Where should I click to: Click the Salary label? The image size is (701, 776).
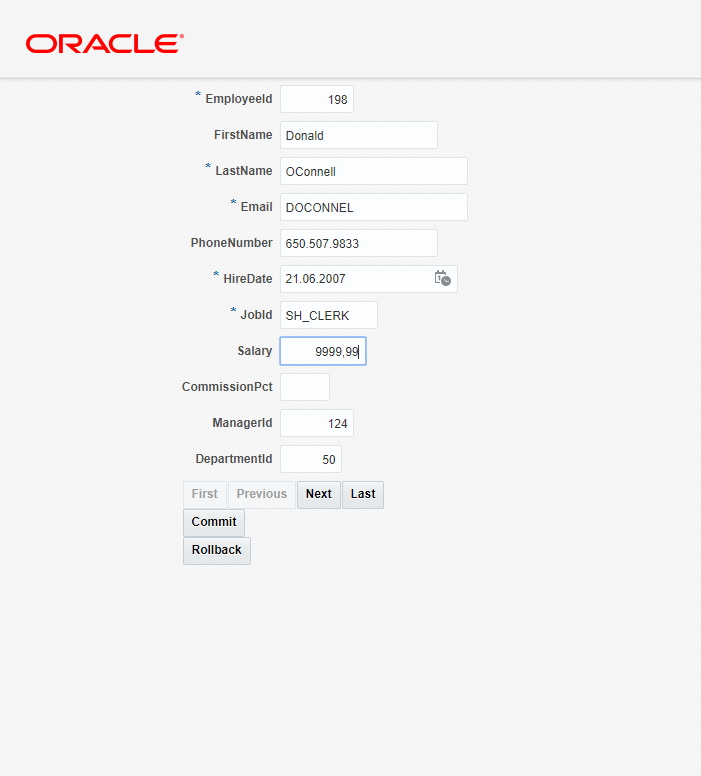pyautogui.click(x=255, y=351)
